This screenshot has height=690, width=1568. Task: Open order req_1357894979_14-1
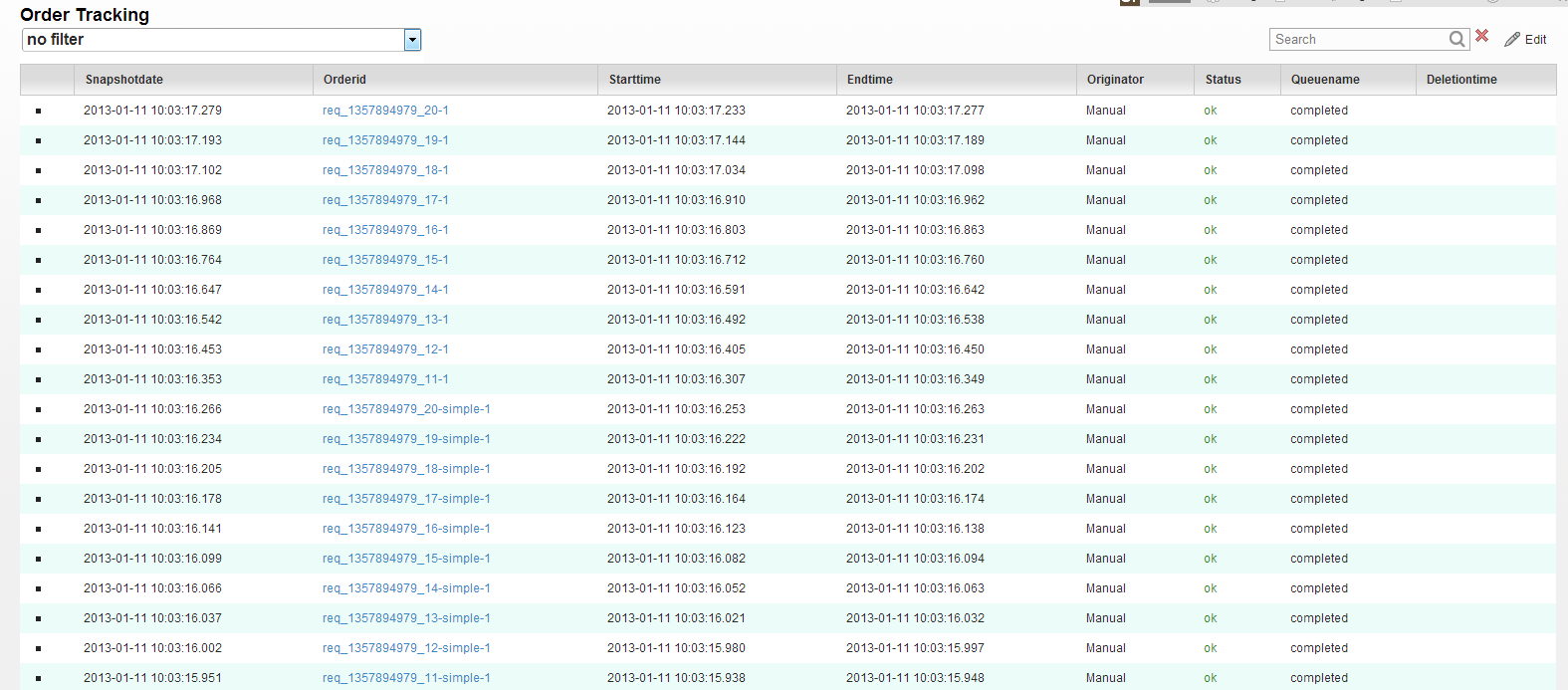[385, 290]
